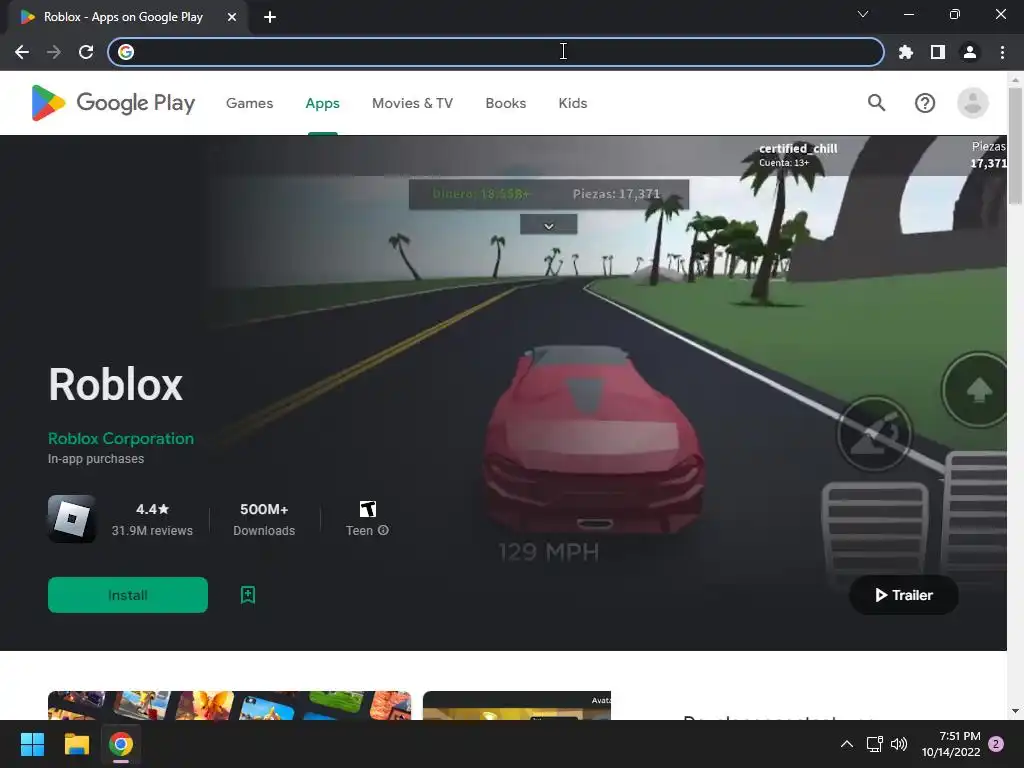Open File Explorer from the taskbar
This screenshot has height=768, width=1024.
click(x=76, y=744)
